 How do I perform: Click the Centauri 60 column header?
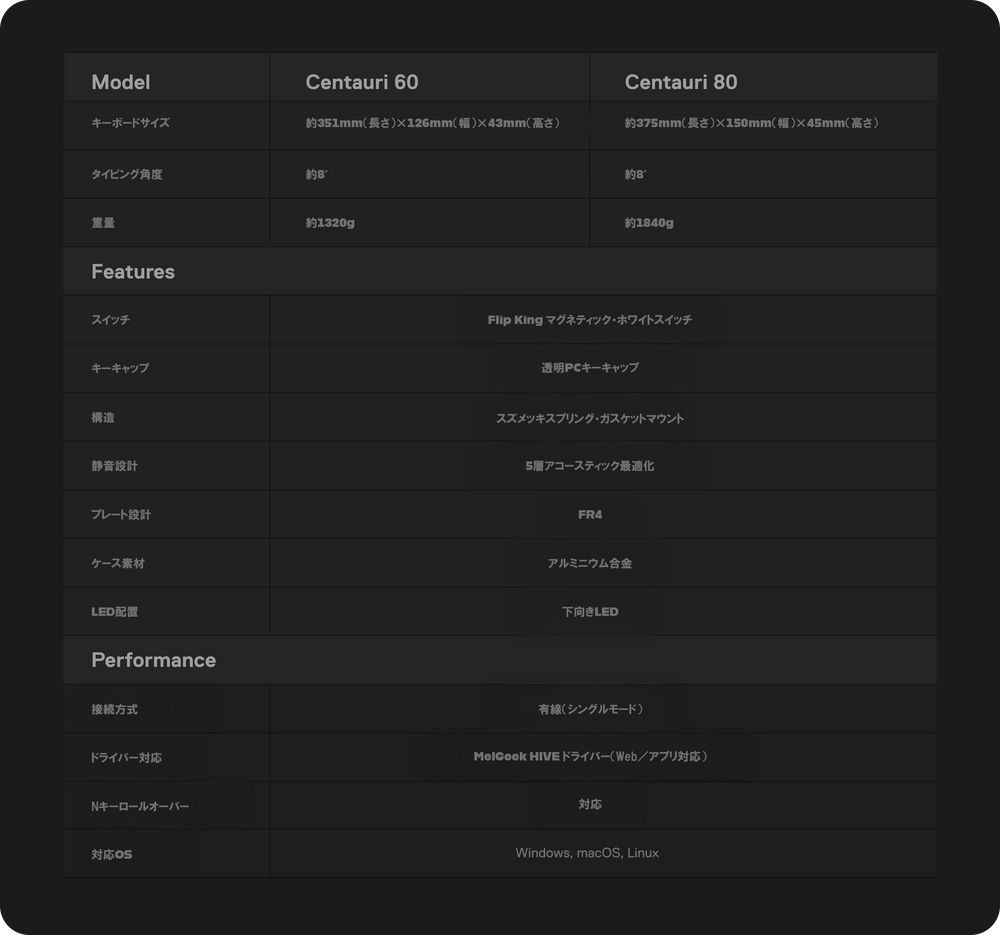click(x=362, y=82)
